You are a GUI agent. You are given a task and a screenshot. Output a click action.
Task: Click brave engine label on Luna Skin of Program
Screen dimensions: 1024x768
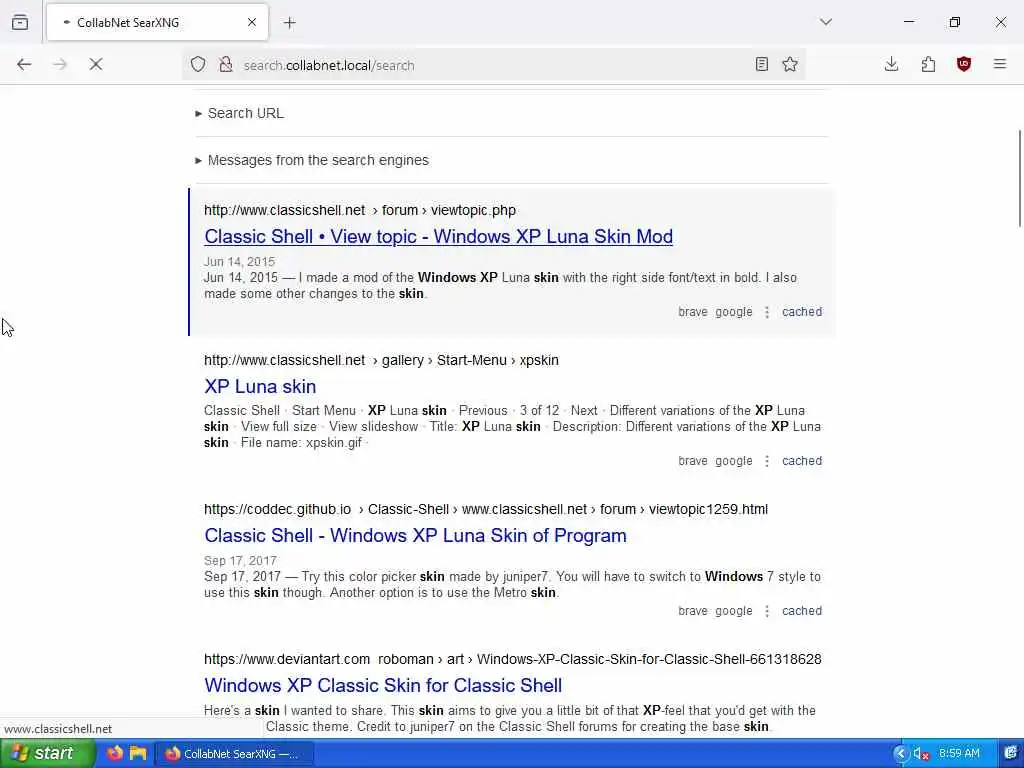pos(693,611)
